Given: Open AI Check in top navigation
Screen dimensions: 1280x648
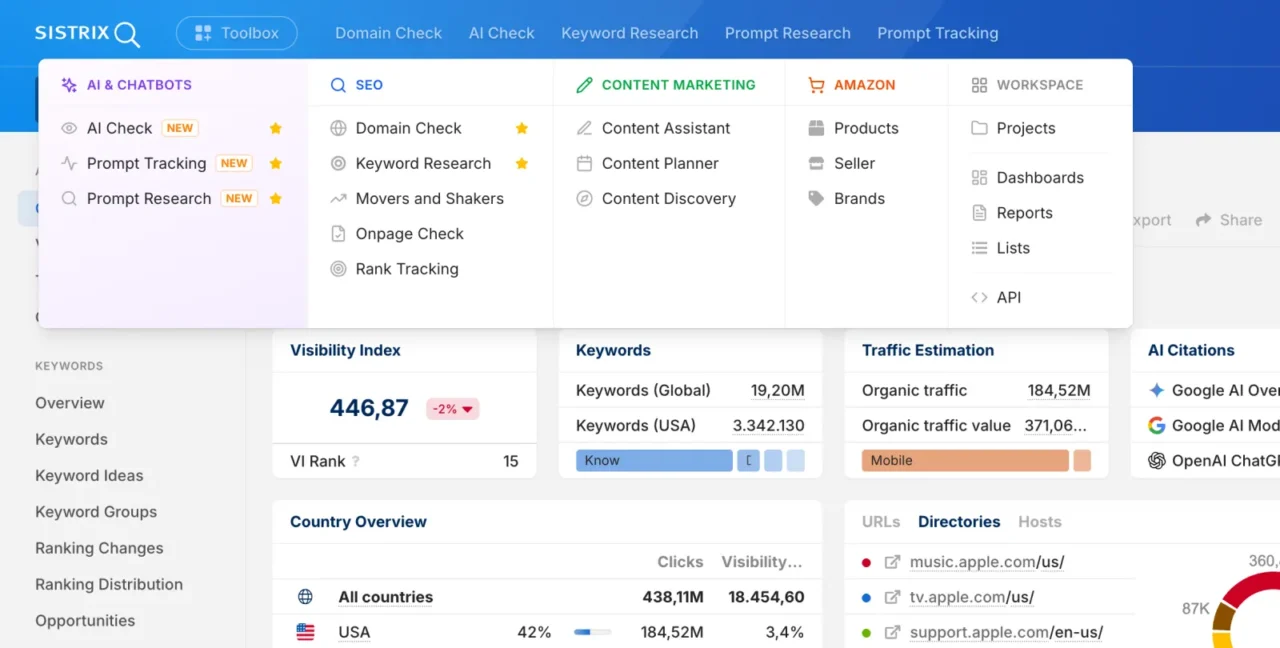Looking at the screenshot, I should pyautogui.click(x=502, y=33).
